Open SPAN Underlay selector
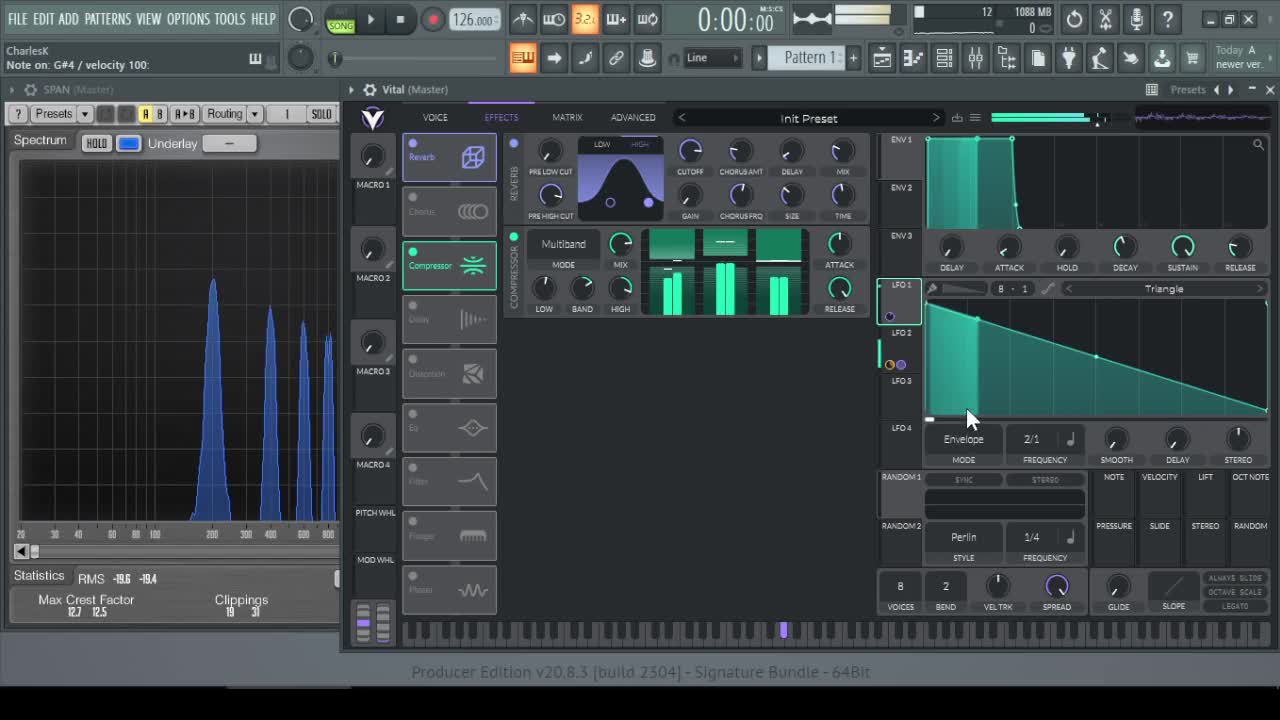The width and height of the screenshot is (1280, 720). click(x=229, y=144)
